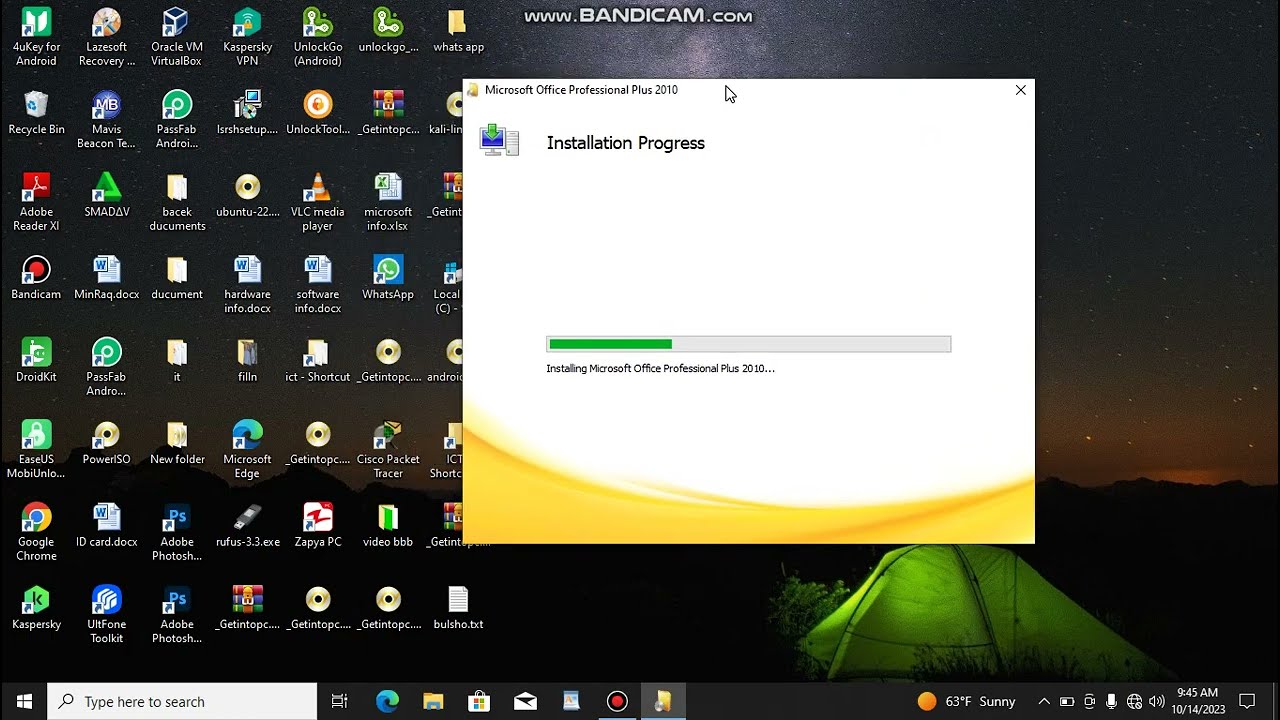The width and height of the screenshot is (1280, 720).
Task: Click the Kaspersky VPN desktop shortcut
Action: [x=247, y=37]
